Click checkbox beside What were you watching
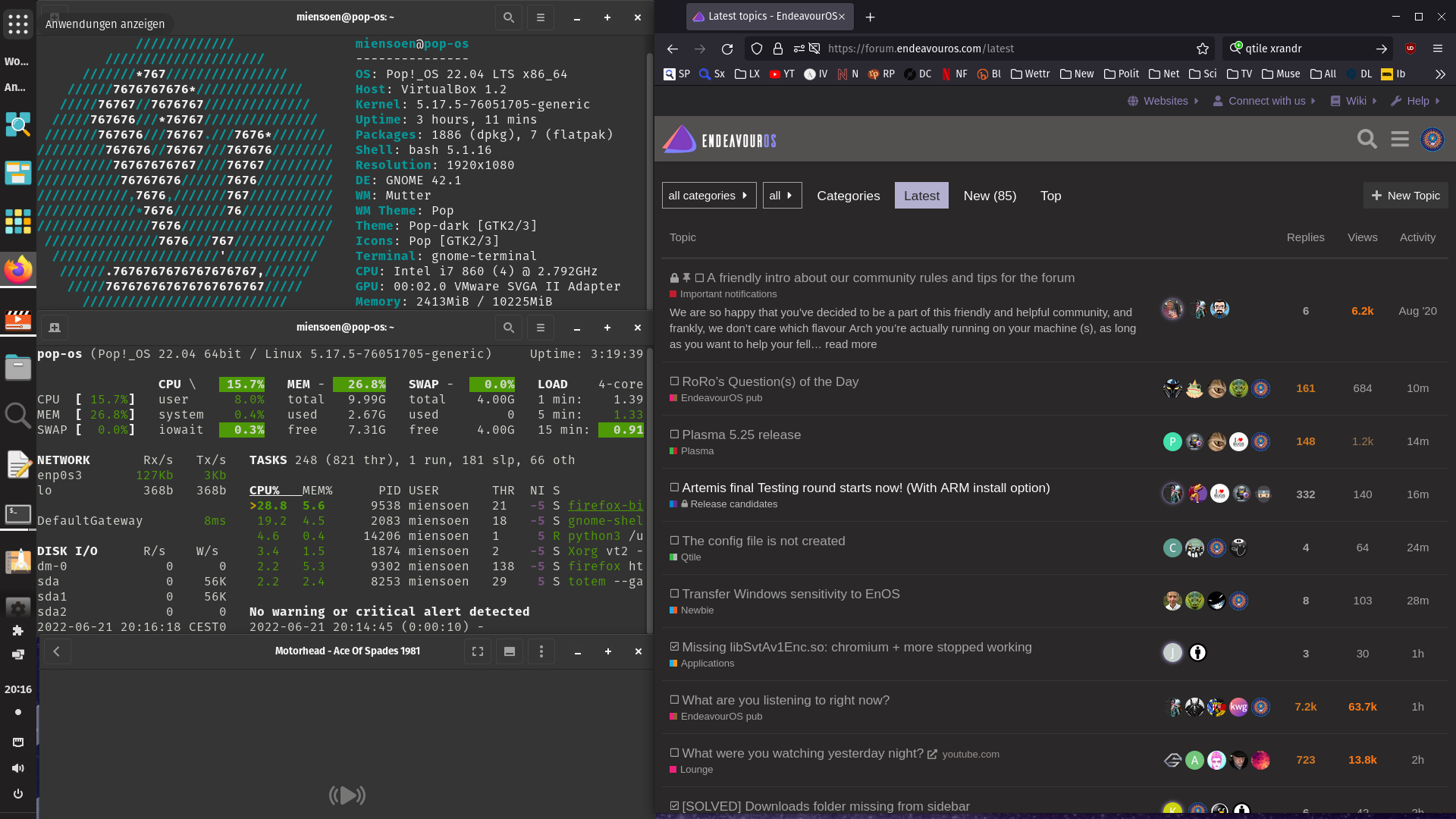This screenshot has height=819, width=1456. tap(674, 753)
